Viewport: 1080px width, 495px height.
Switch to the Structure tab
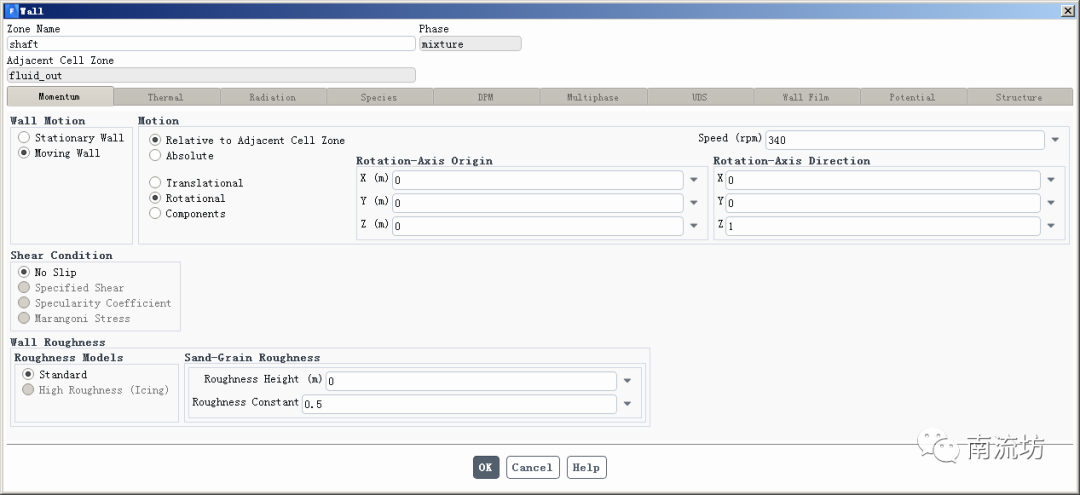click(1019, 97)
